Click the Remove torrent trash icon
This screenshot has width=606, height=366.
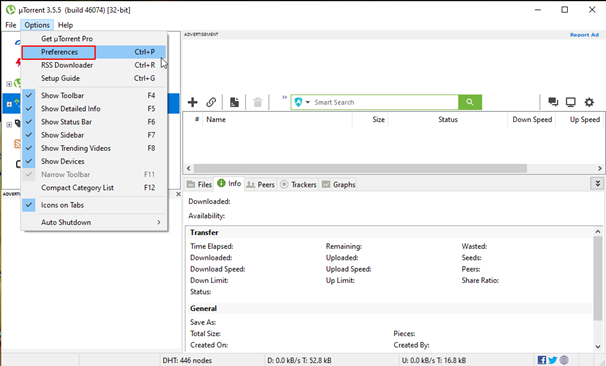pos(257,102)
